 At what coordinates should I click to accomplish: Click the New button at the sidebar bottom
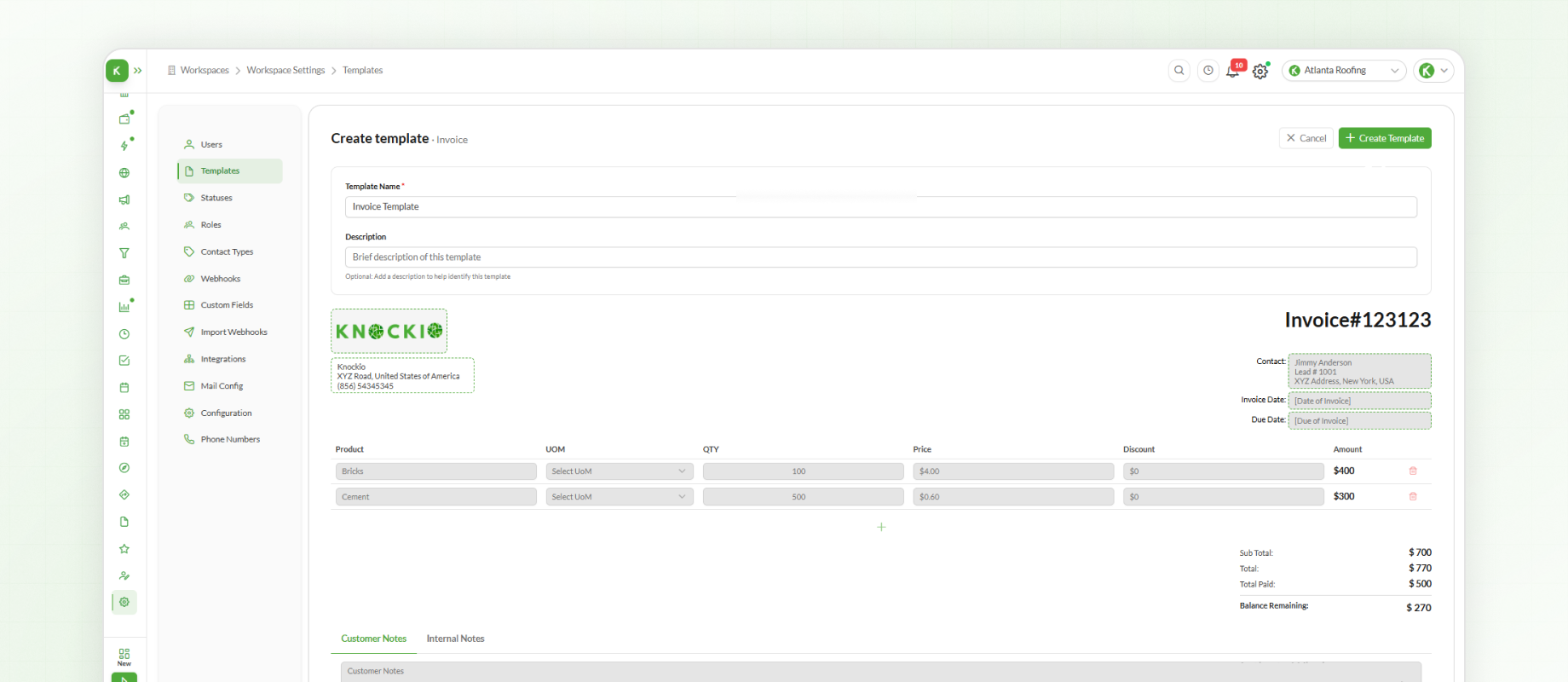tap(124, 656)
